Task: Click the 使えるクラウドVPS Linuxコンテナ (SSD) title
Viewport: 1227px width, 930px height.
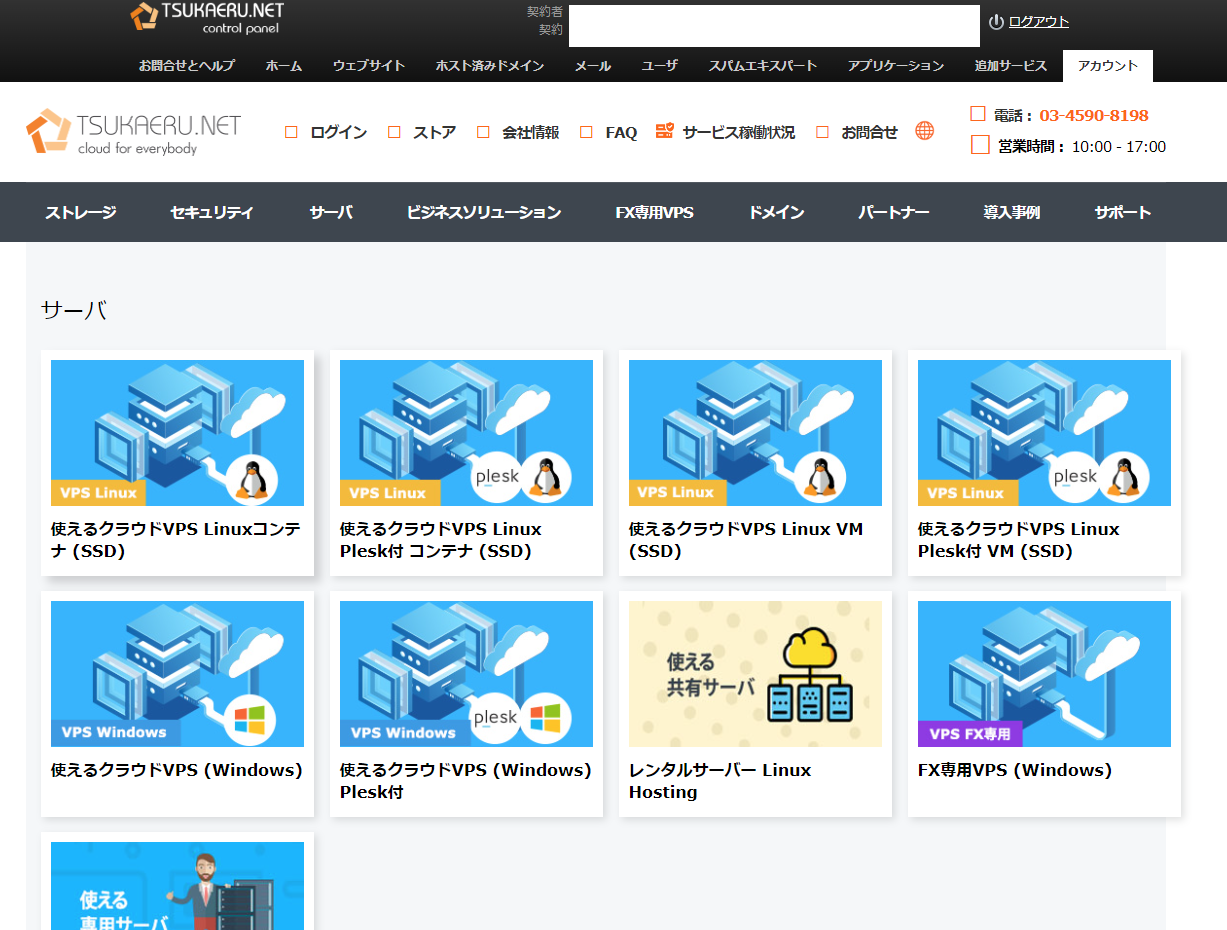Action: (176, 540)
